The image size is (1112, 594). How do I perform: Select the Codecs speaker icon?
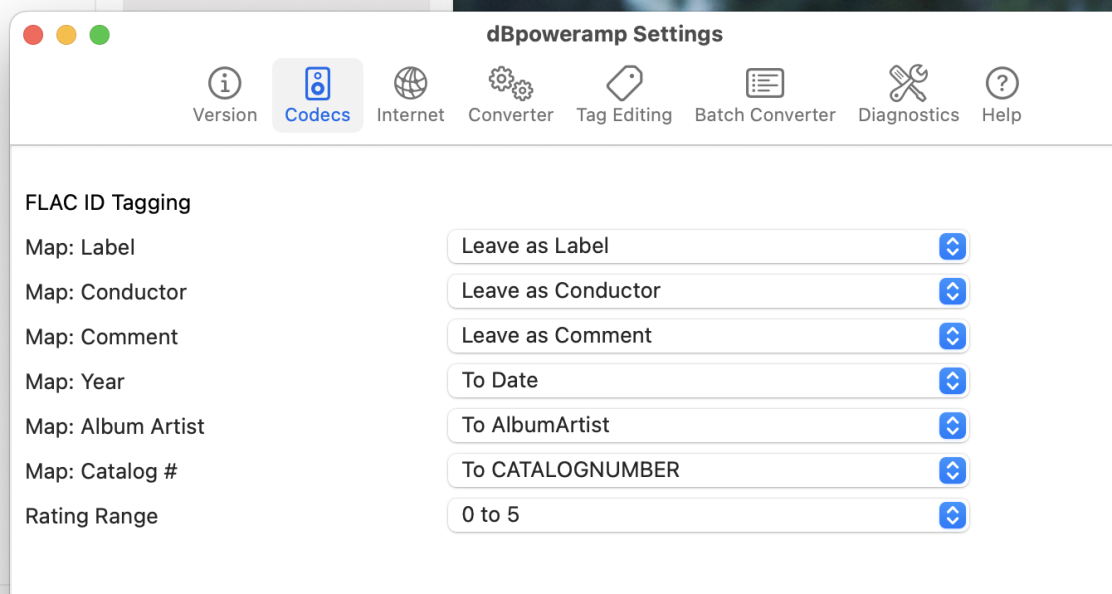317,83
